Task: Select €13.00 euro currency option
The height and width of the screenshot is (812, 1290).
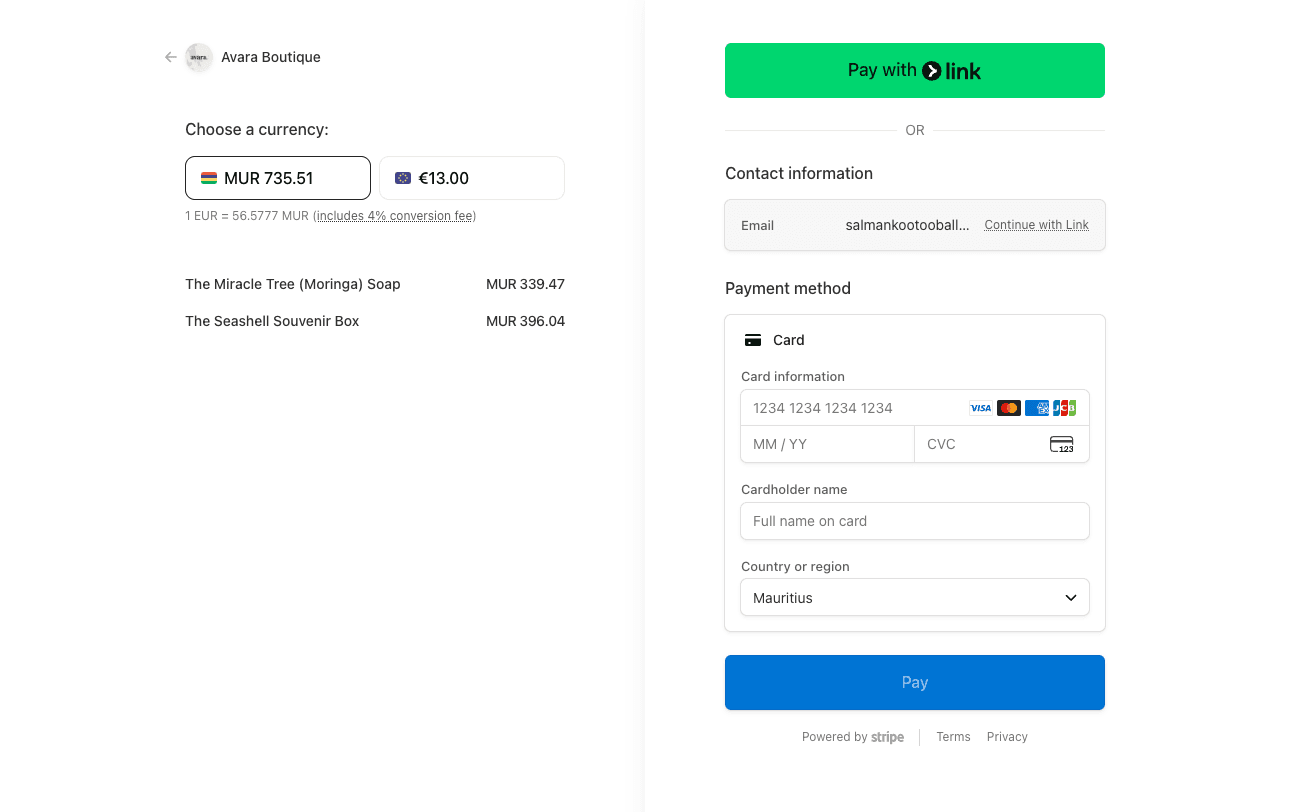Action: point(471,178)
